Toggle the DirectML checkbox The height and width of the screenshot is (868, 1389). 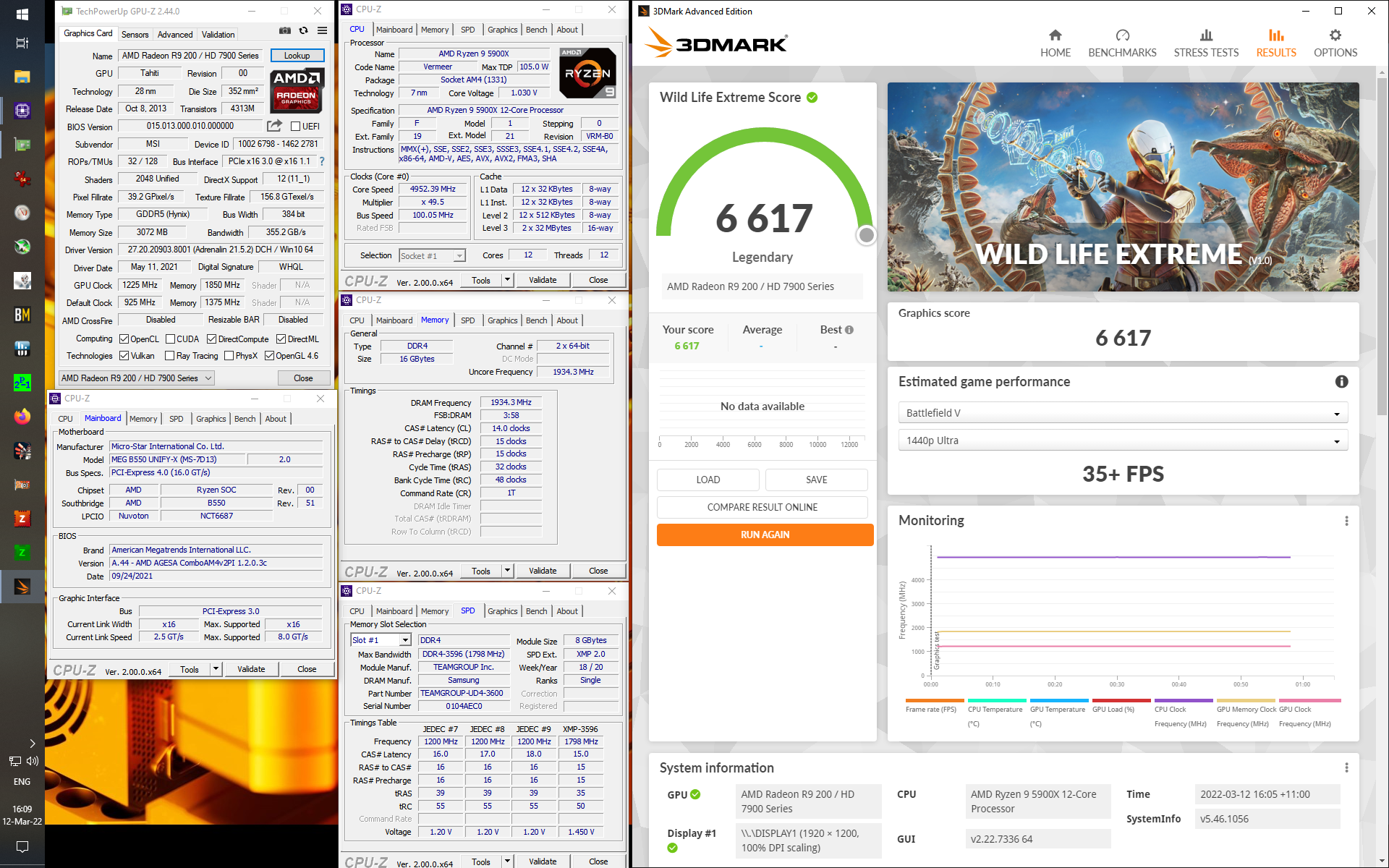click(281, 339)
